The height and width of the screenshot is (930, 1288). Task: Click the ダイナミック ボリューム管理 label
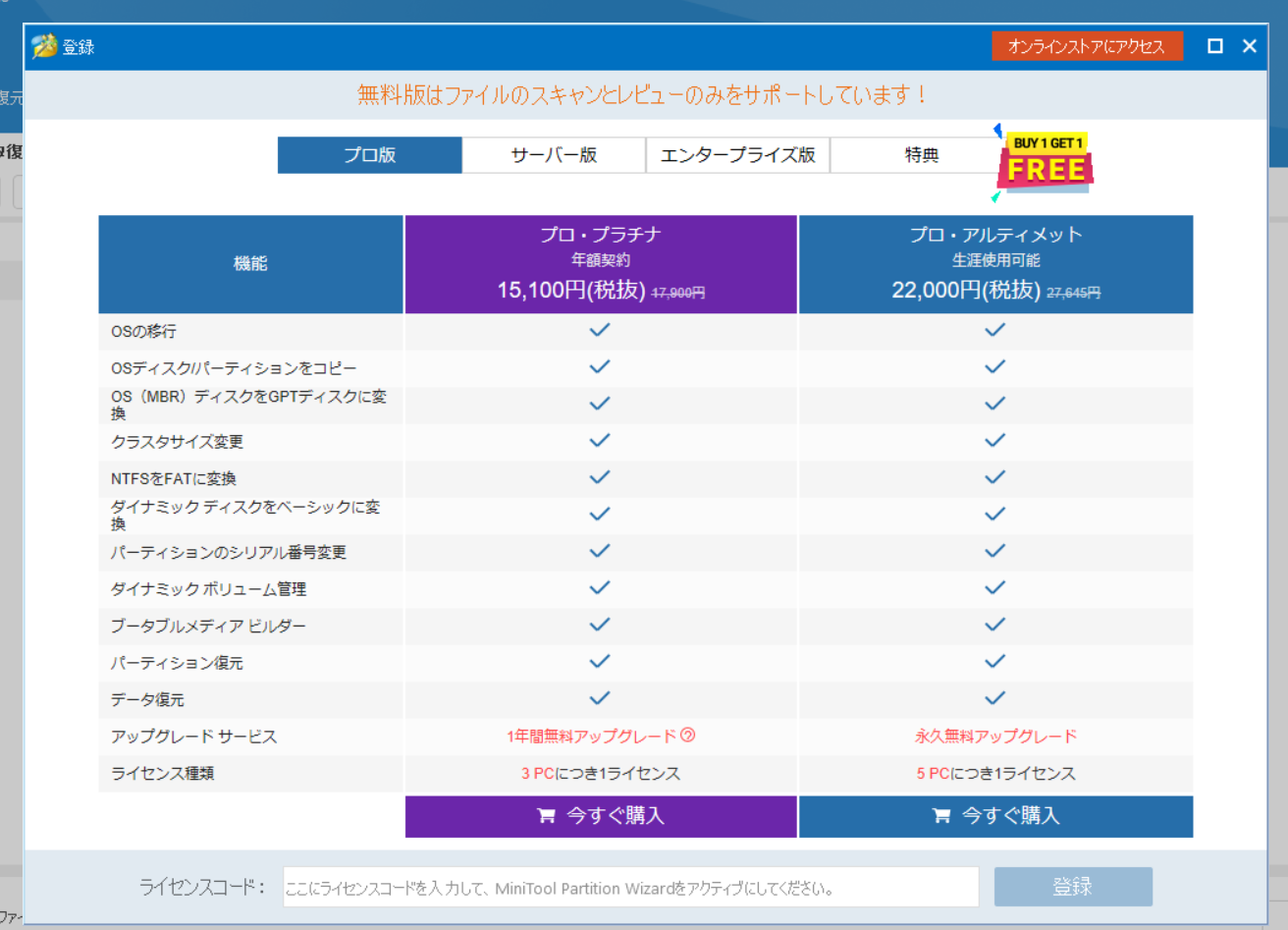(208, 589)
